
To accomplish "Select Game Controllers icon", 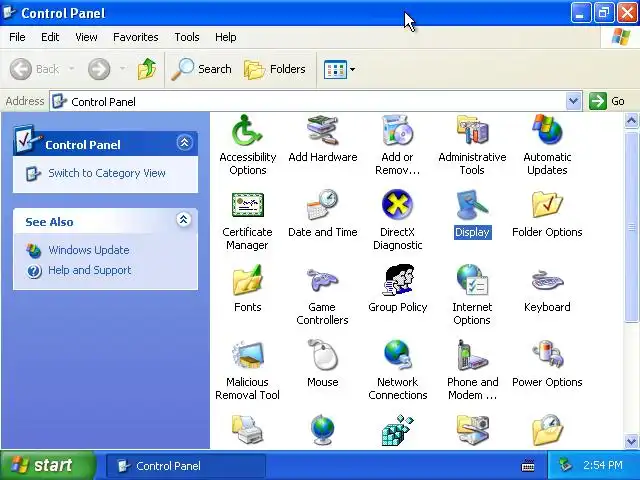I will click(322, 280).
